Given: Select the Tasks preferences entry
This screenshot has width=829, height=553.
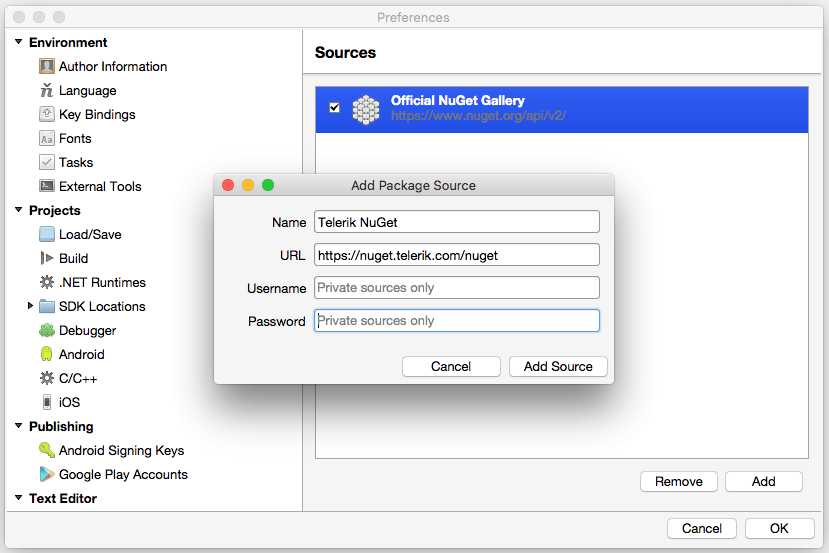Looking at the screenshot, I should [76, 162].
